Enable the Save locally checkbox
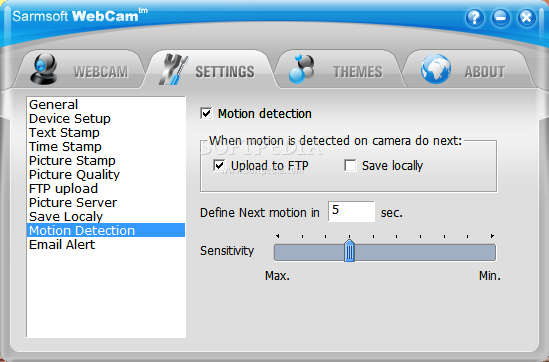This screenshot has height=362, width=549. click(350, 165)
